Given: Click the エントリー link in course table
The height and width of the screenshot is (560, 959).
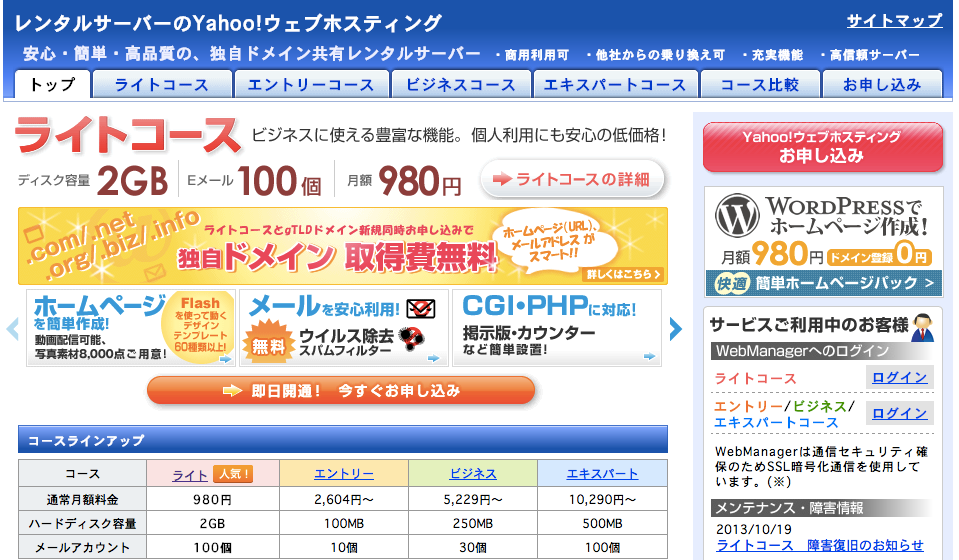Looking at the screenshot, I should tap(344, 474).
